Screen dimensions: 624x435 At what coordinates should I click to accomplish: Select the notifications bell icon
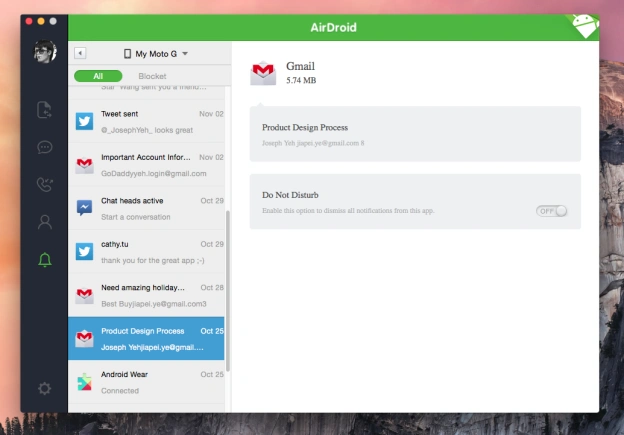click(45, 260)
